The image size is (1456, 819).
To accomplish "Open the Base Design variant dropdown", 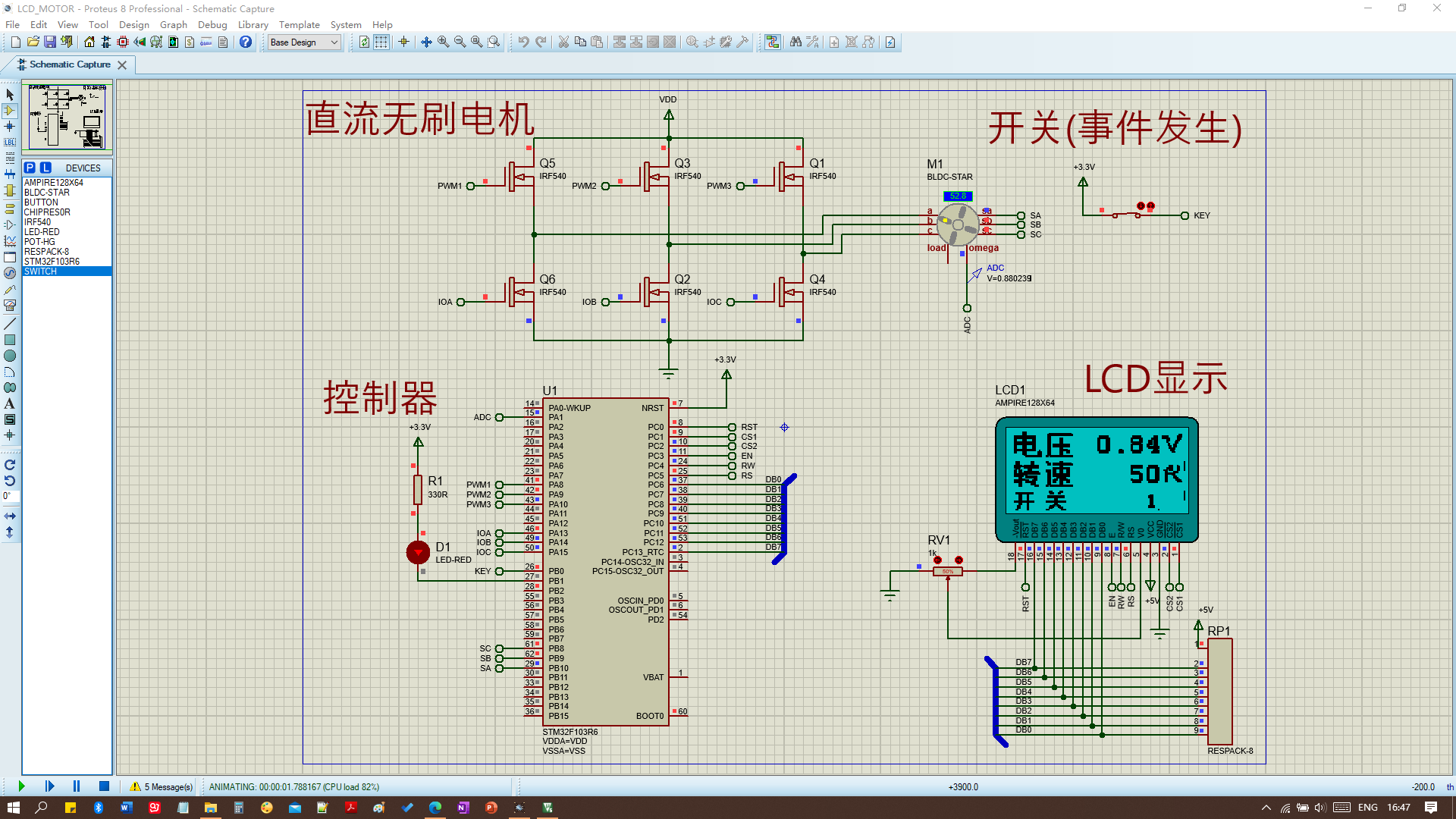I will 304,42.
